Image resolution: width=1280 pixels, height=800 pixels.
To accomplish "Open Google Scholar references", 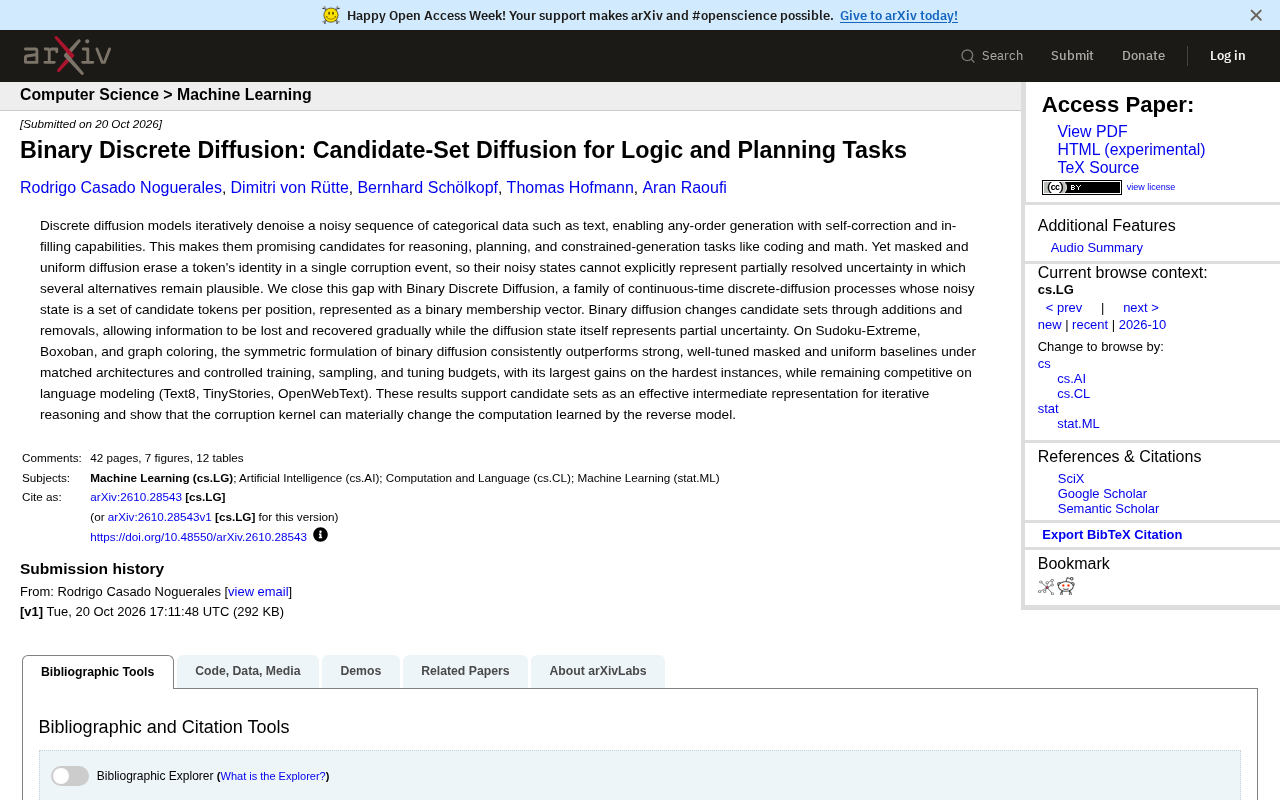I will (x=1102, y=494).
